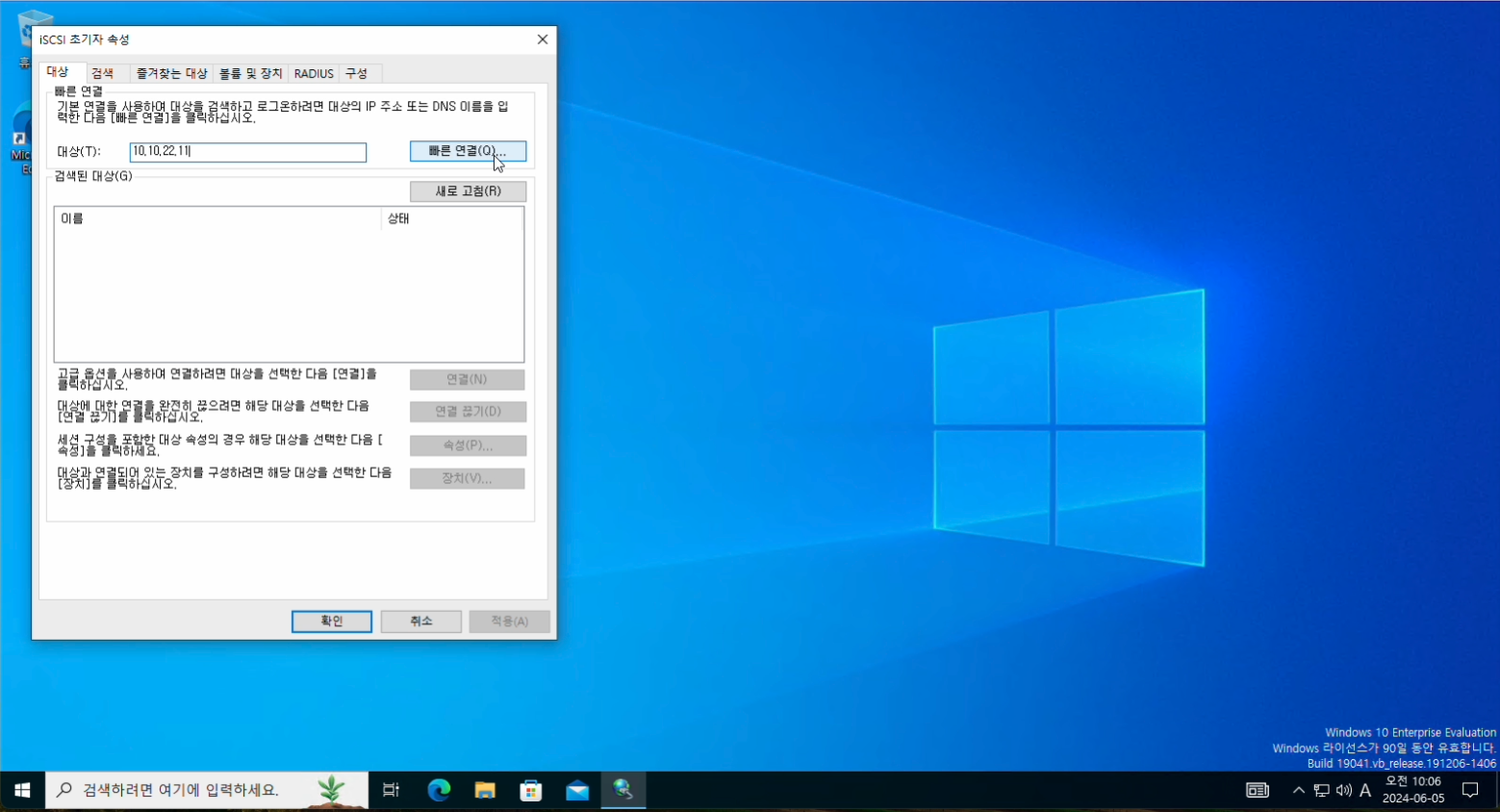The height and width of the screenshot is (812, 1500).
Task: Open the Mail app from the taskbar
Action: (x=577, y=790)
